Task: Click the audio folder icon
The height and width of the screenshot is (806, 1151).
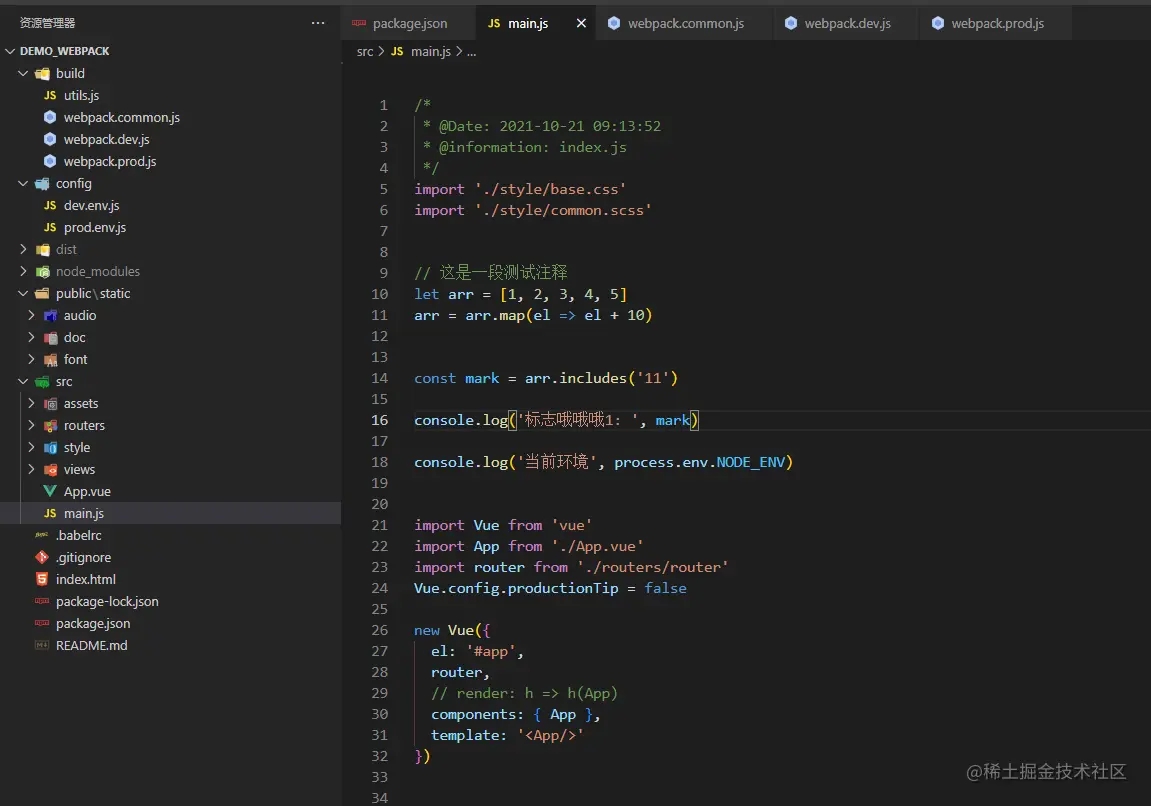Action: tap(50, 316)
